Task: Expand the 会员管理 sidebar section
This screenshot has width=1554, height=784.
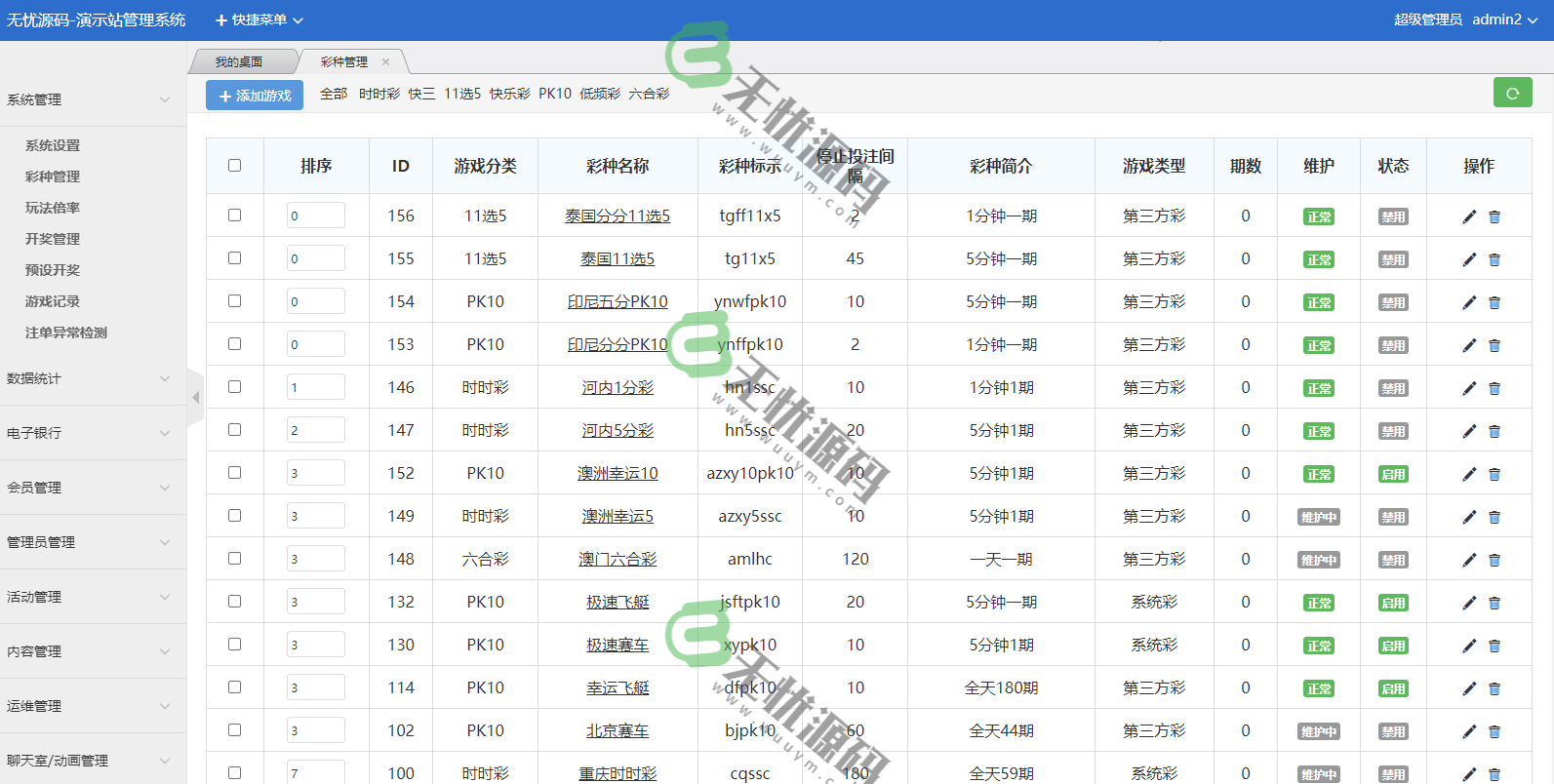Action: point(93,488)
